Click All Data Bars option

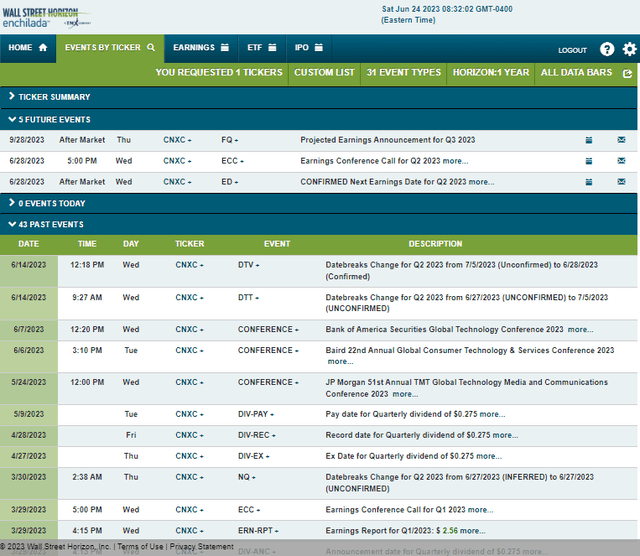click(x=576, y=73)
